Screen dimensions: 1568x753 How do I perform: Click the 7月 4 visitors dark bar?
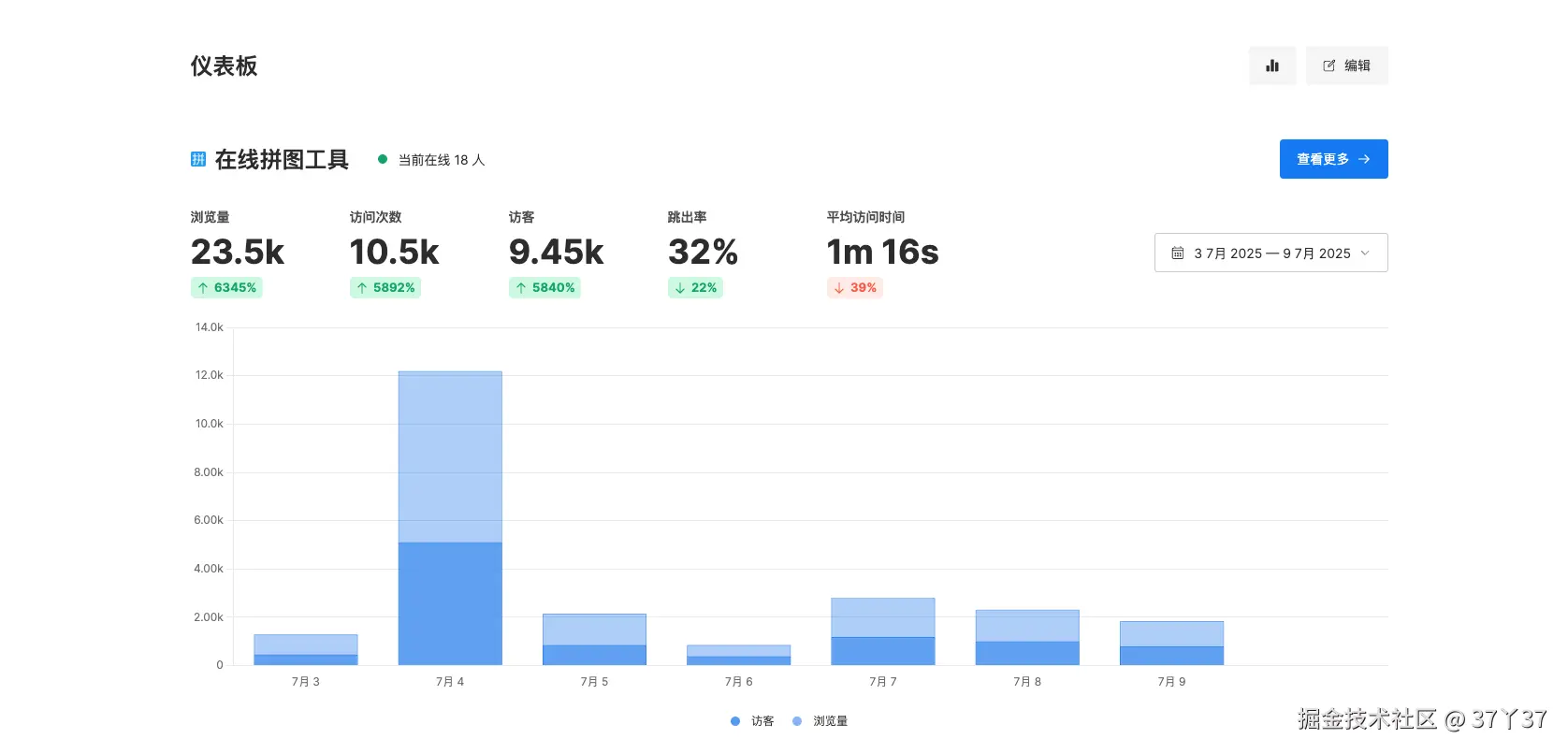tap(450, 603)
